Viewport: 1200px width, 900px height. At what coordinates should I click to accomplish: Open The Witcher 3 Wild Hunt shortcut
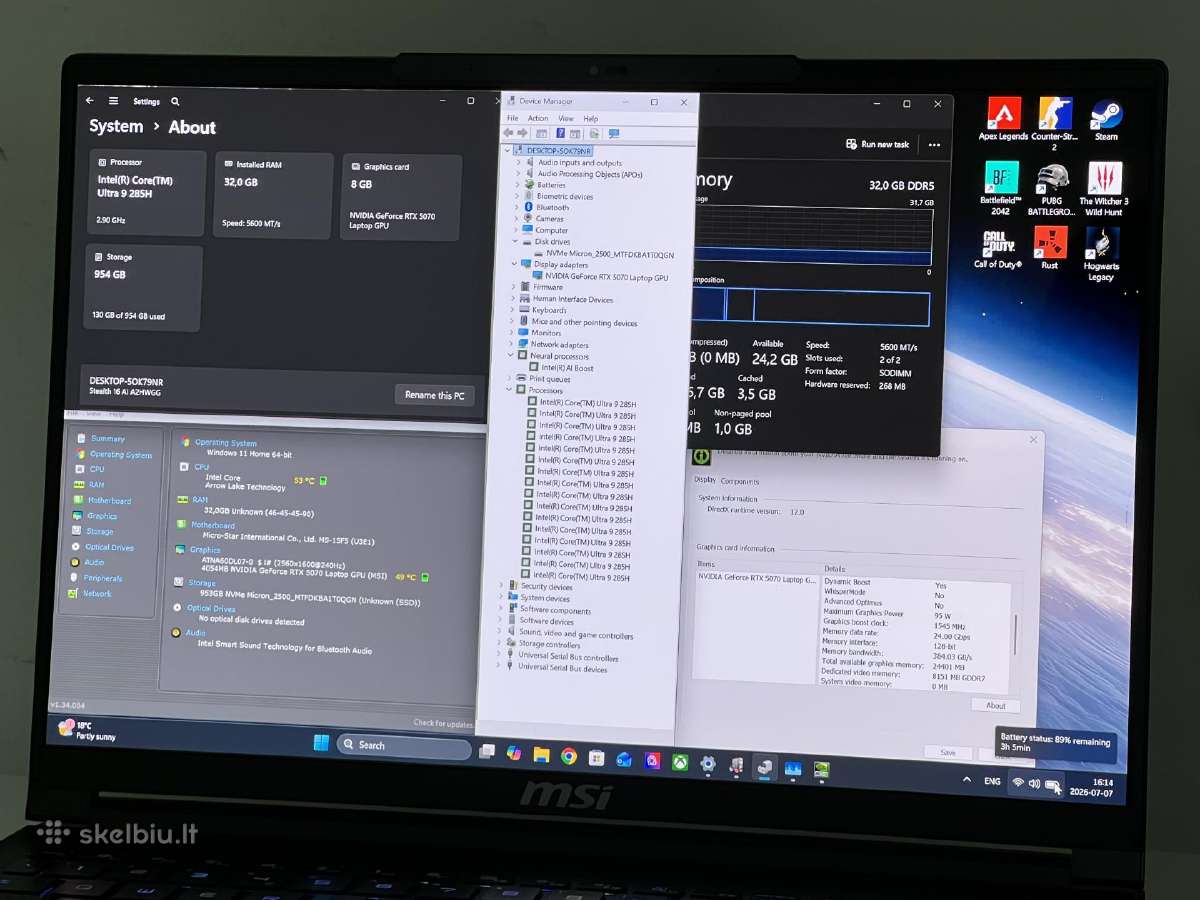tap(1104, 189)
